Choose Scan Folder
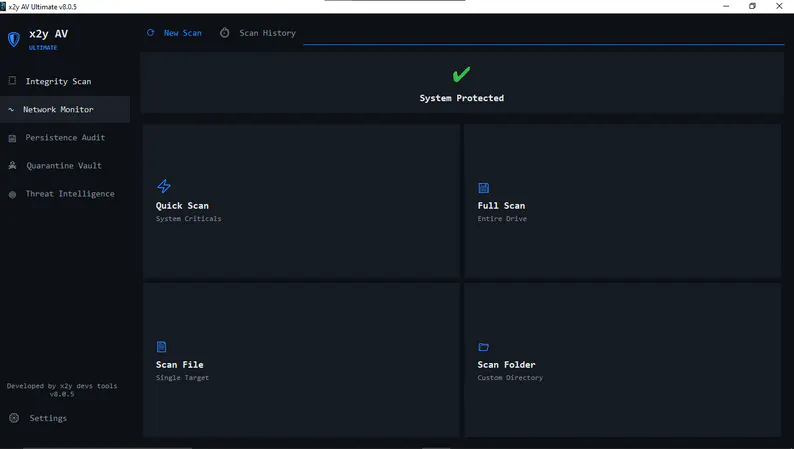794x449 pixels. click(622, 360)
